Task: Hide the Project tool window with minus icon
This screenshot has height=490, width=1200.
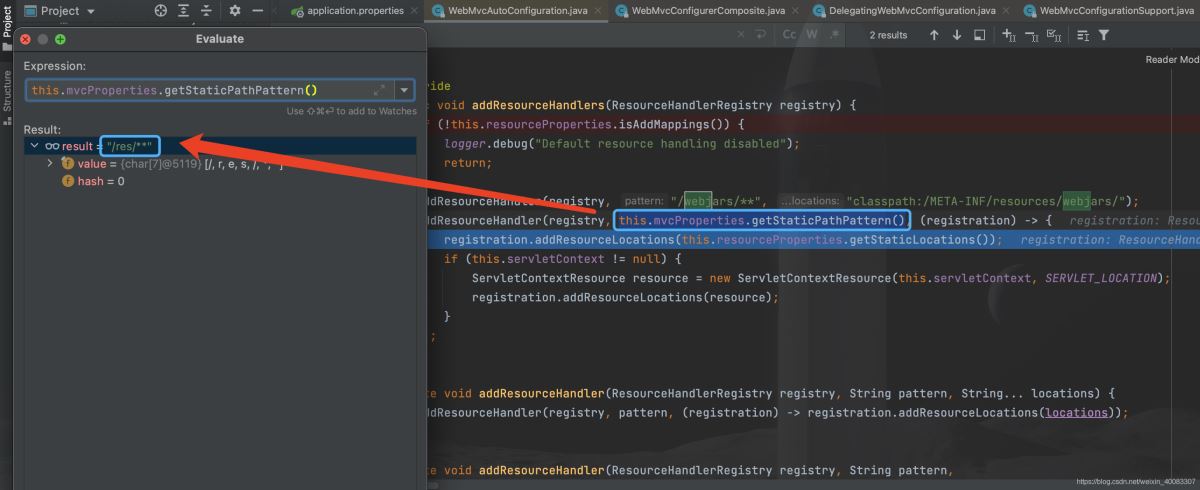Action: coord(258,11)
